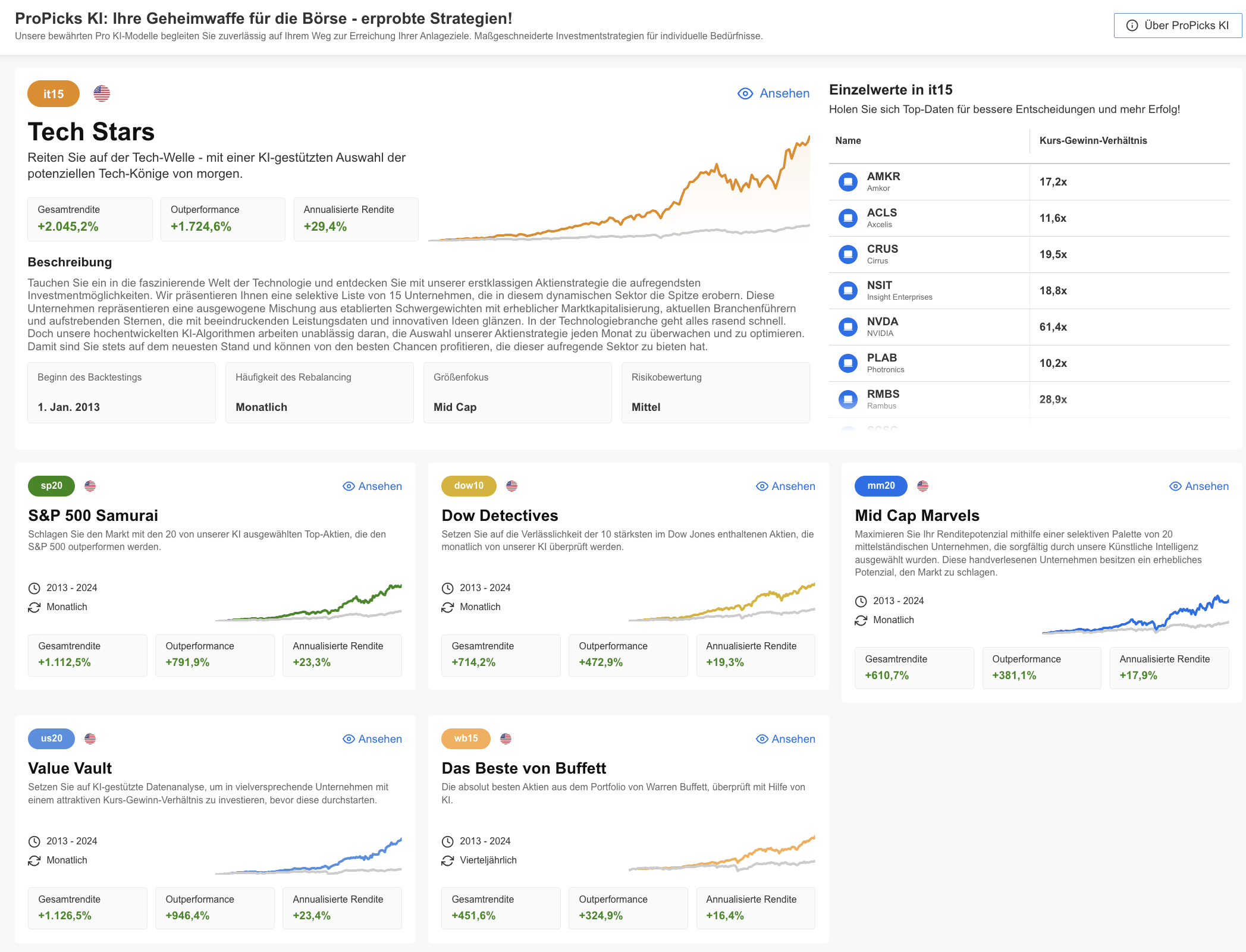Click the Dow Detectives title

coord(500,516)
